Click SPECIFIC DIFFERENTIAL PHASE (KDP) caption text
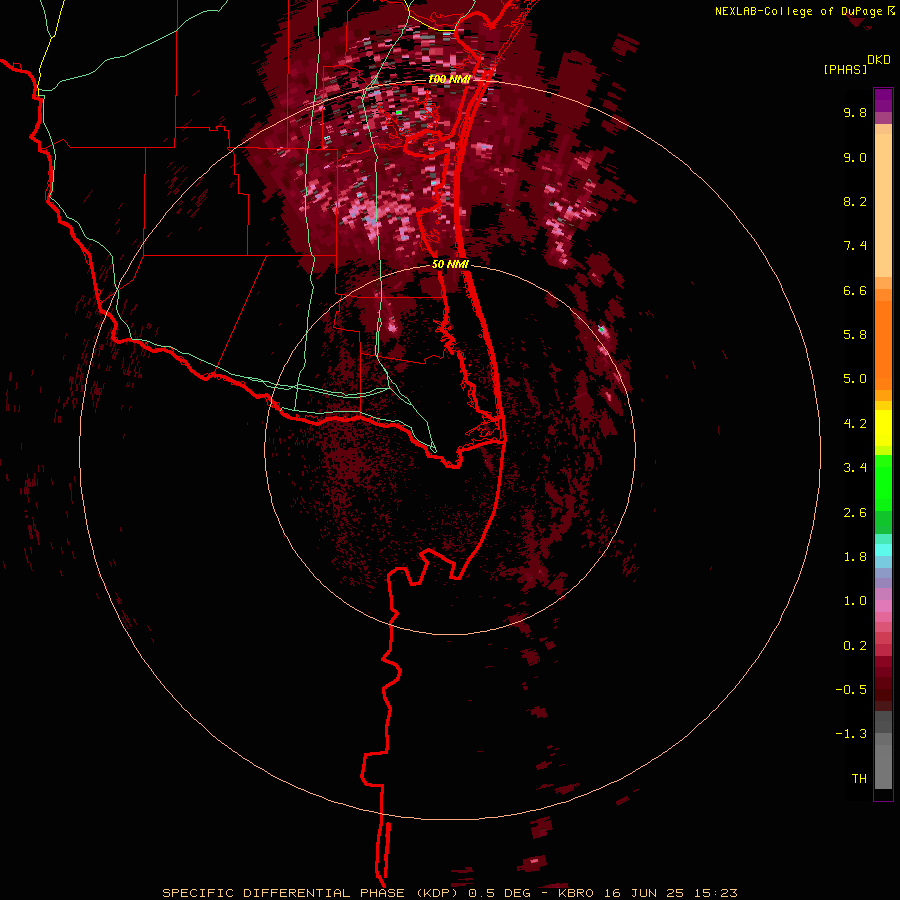The image size is (900, 900). 311,893
